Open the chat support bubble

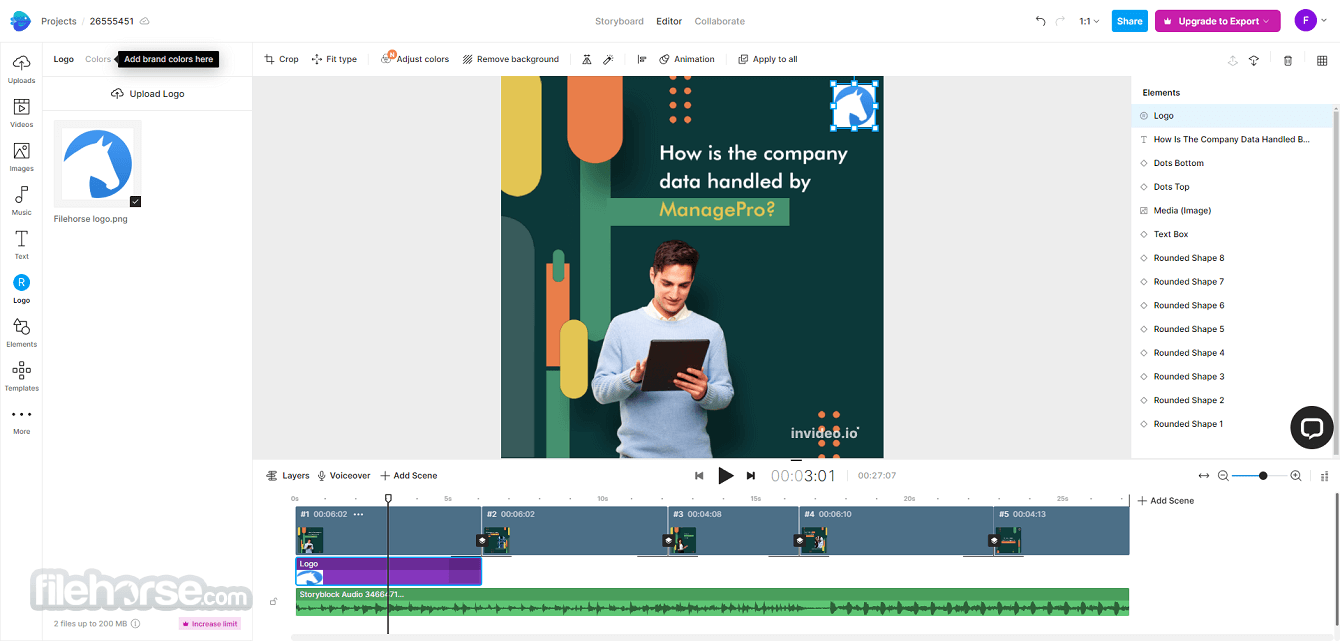pyautogui.click(x=1311, y=428)
